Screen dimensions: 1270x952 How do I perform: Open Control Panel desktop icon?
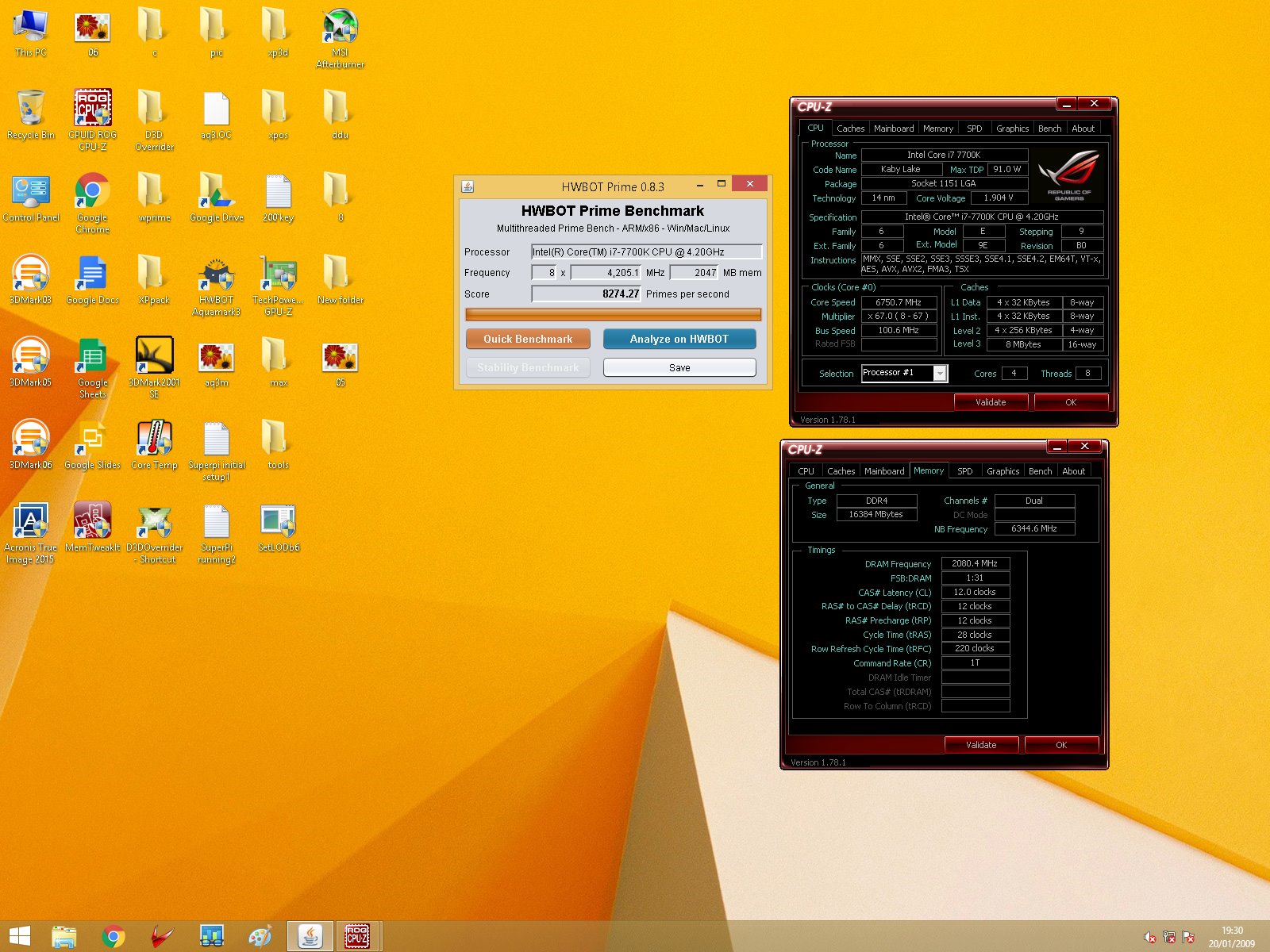[x=31, y=198]
